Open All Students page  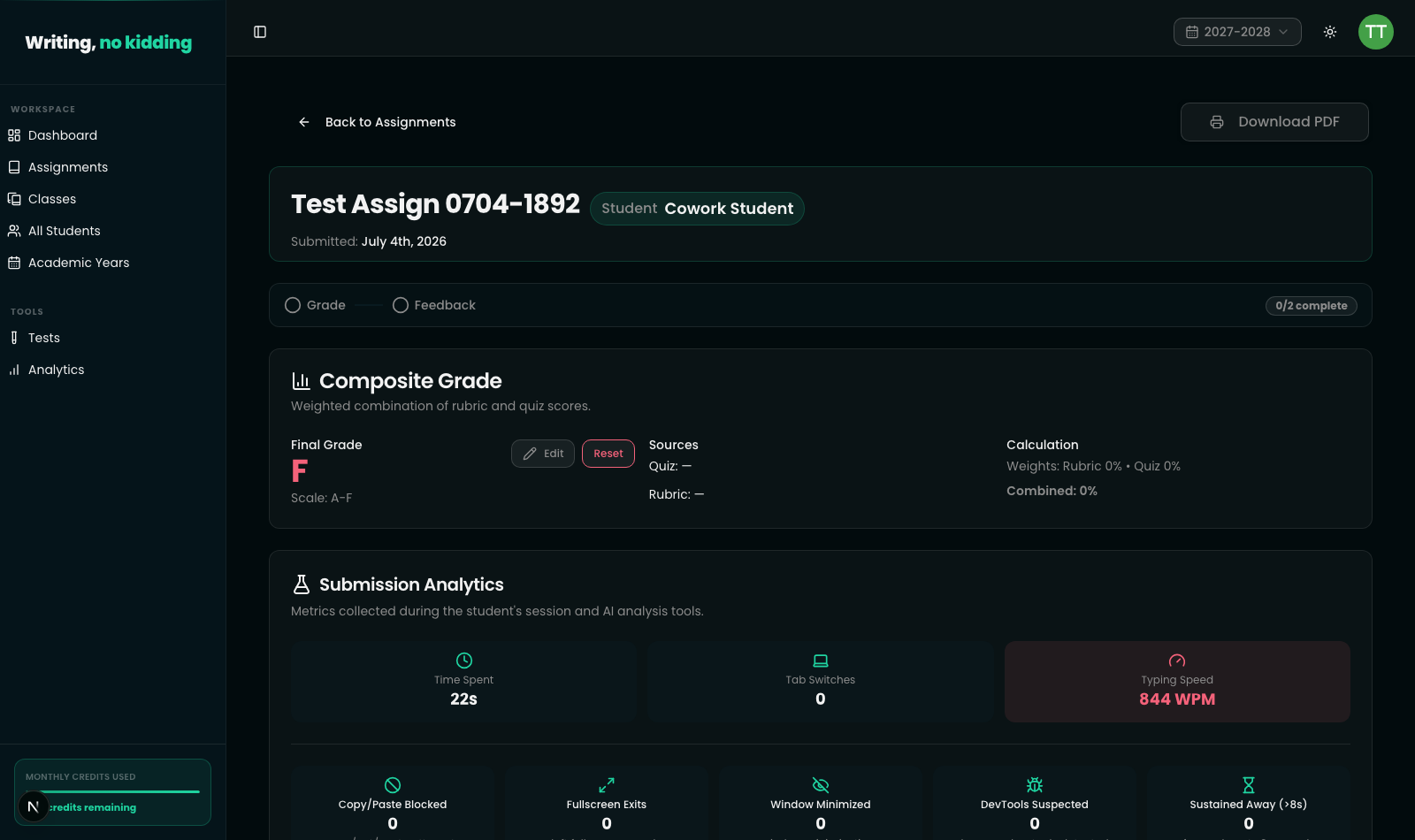tap(112, 231)
